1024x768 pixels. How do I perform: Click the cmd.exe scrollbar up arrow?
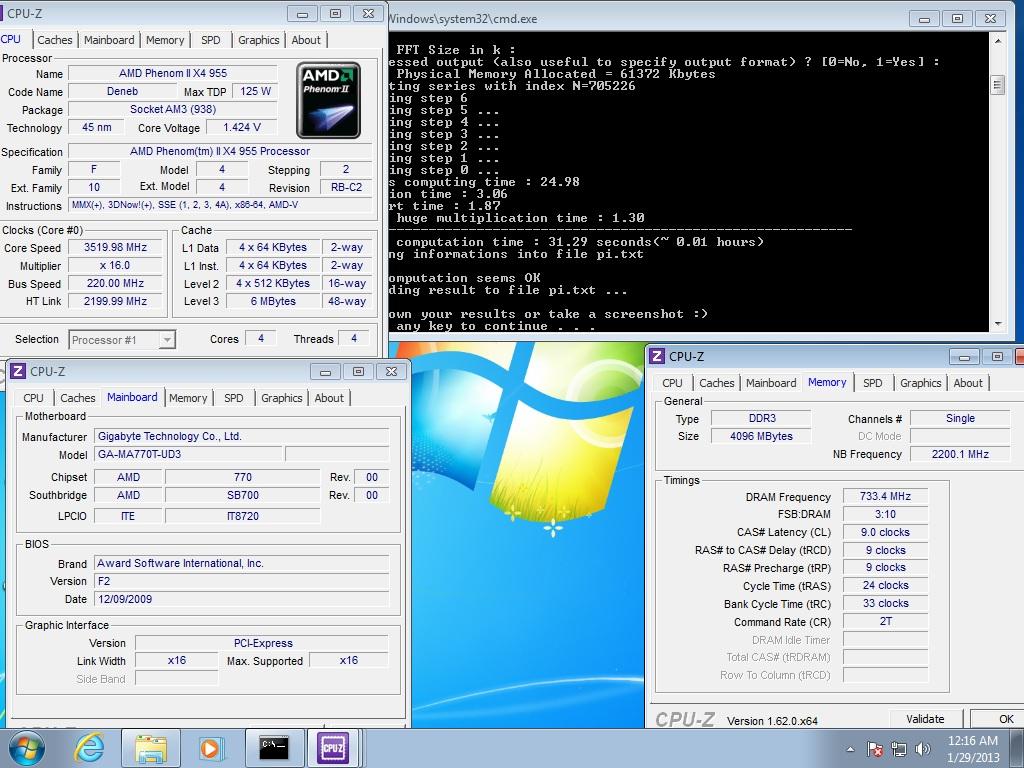click(x=997, y=40)
